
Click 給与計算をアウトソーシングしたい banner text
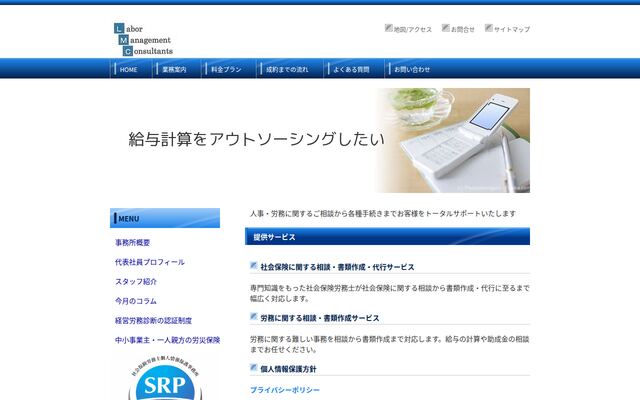(x=256, y=139)
